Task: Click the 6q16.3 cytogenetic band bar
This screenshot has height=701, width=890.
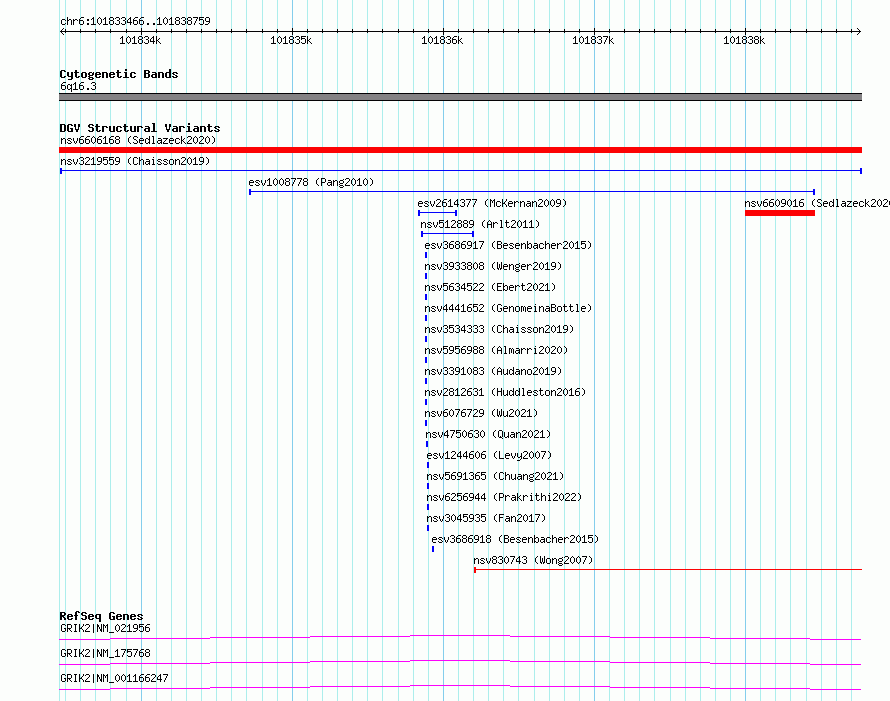Action: (x=460, y=97)
